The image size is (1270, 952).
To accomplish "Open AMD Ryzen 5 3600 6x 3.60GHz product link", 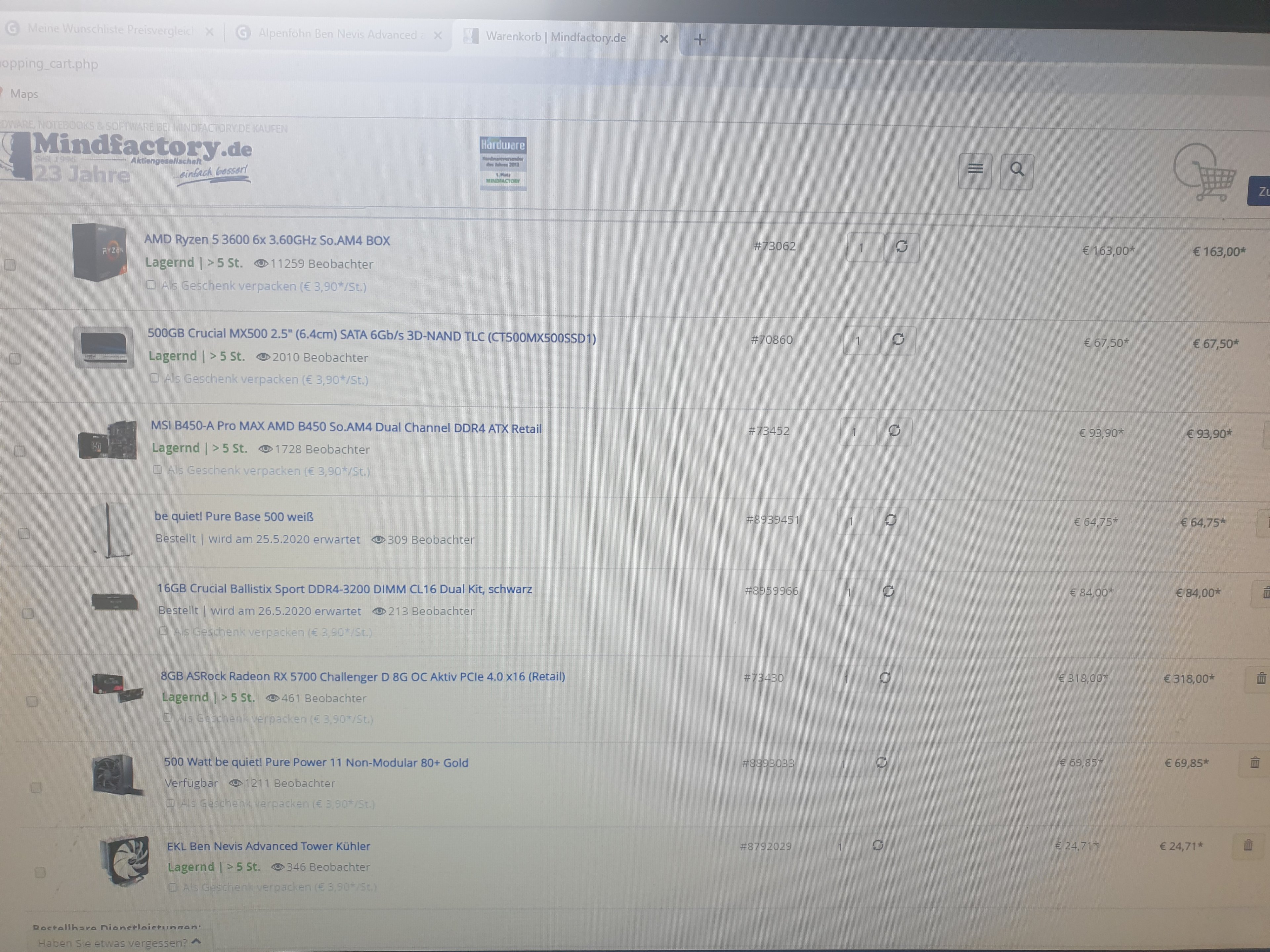I will [x=267, y=240].
